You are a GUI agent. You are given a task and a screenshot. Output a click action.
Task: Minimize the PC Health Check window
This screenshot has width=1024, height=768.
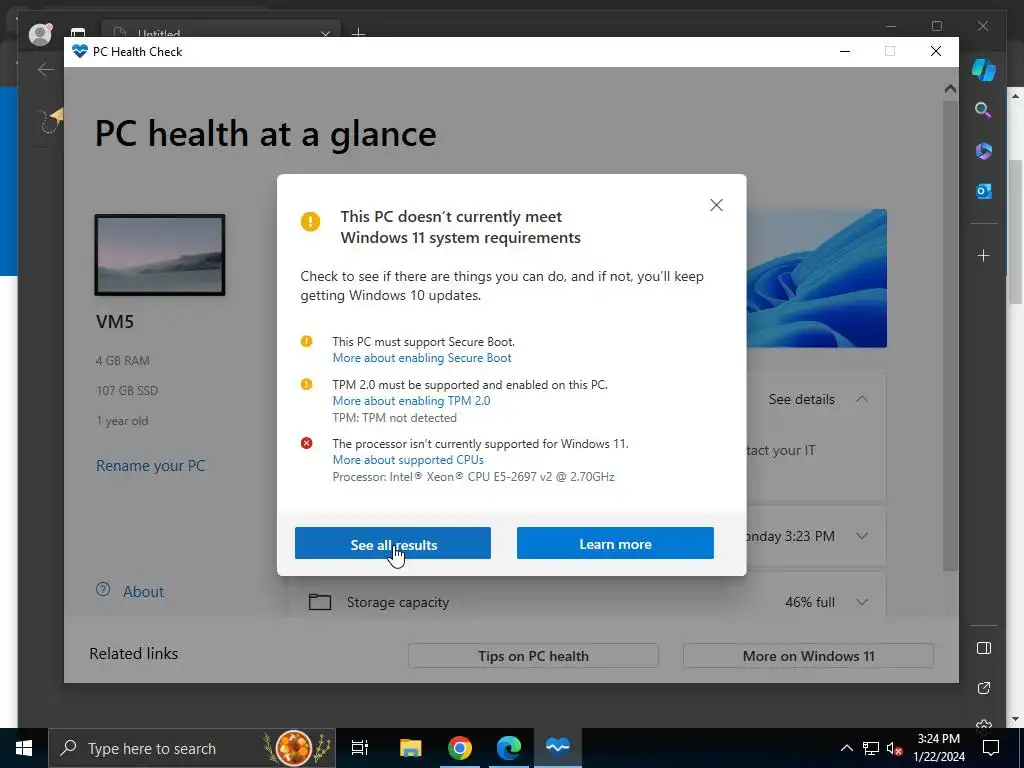click(x=845, y=52)
